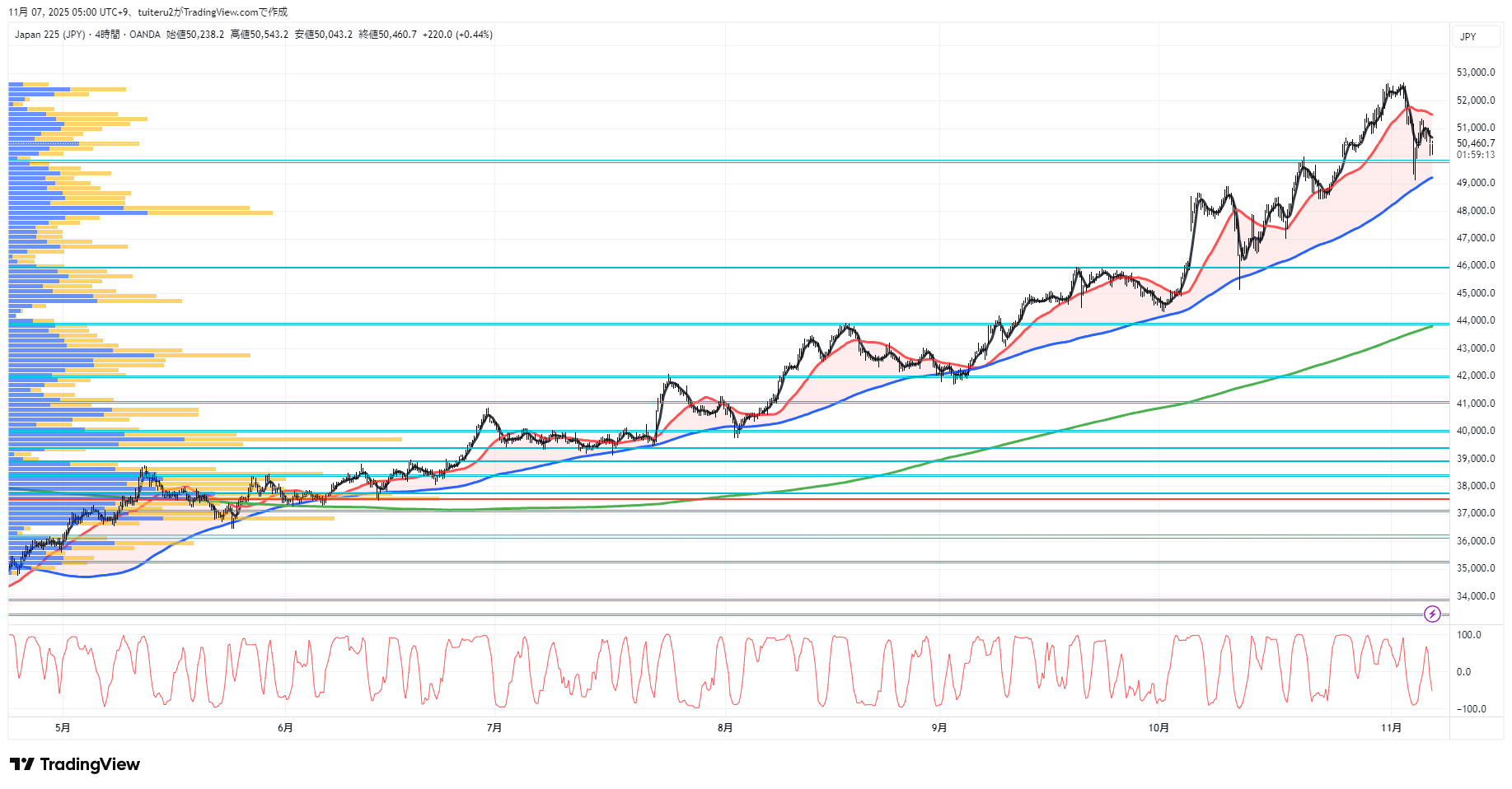Viewport: 1512px width, 789px height.
Task: Click the -100.0 oscillator scale label
Action: pos(1471,709)
